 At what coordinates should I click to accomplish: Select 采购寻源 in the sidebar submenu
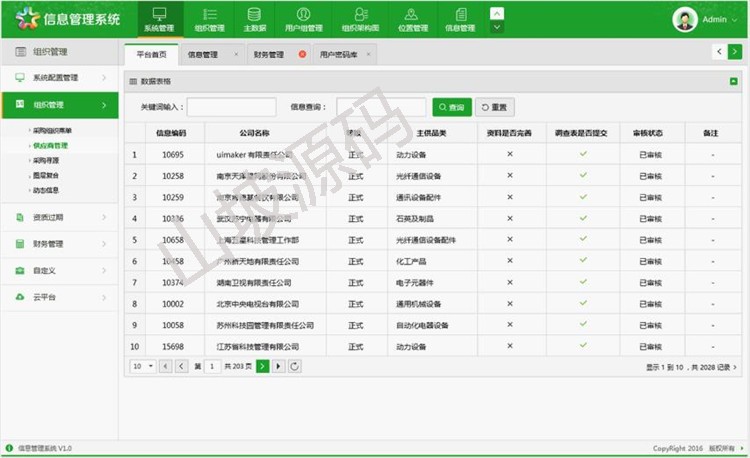click(46, 160)
